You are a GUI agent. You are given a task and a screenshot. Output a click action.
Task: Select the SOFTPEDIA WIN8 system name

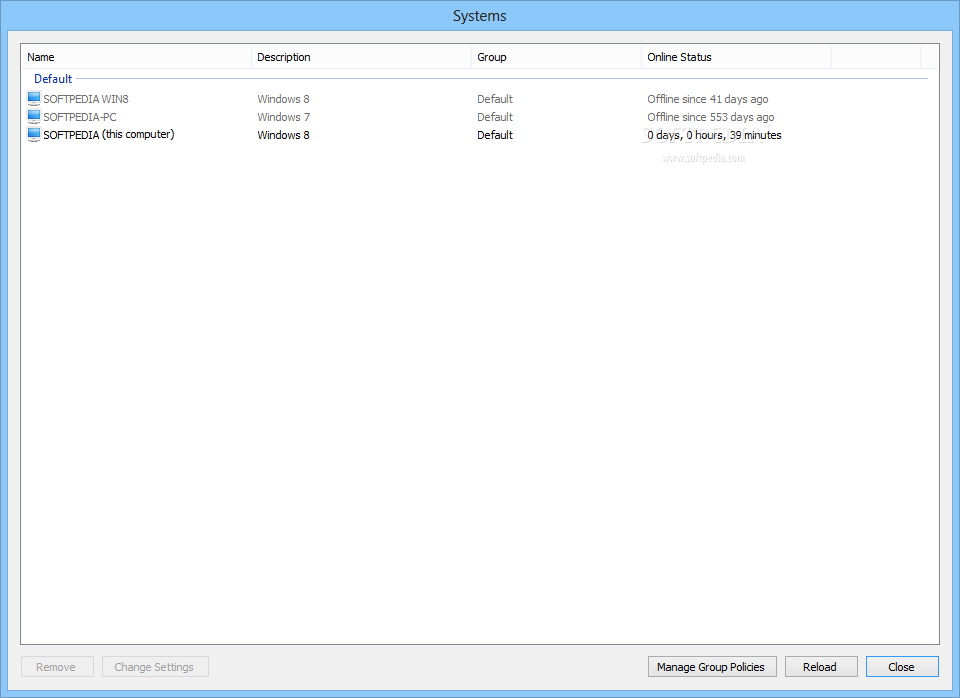pos(86,99)
